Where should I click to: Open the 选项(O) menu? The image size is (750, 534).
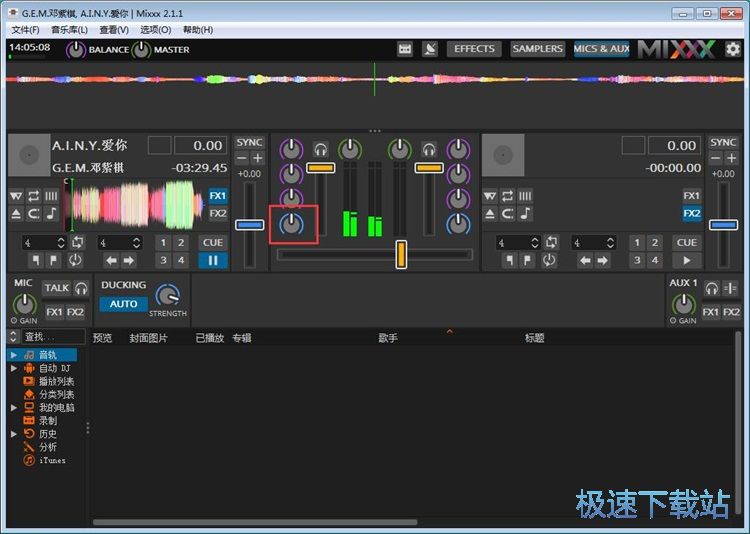[155, 30]
